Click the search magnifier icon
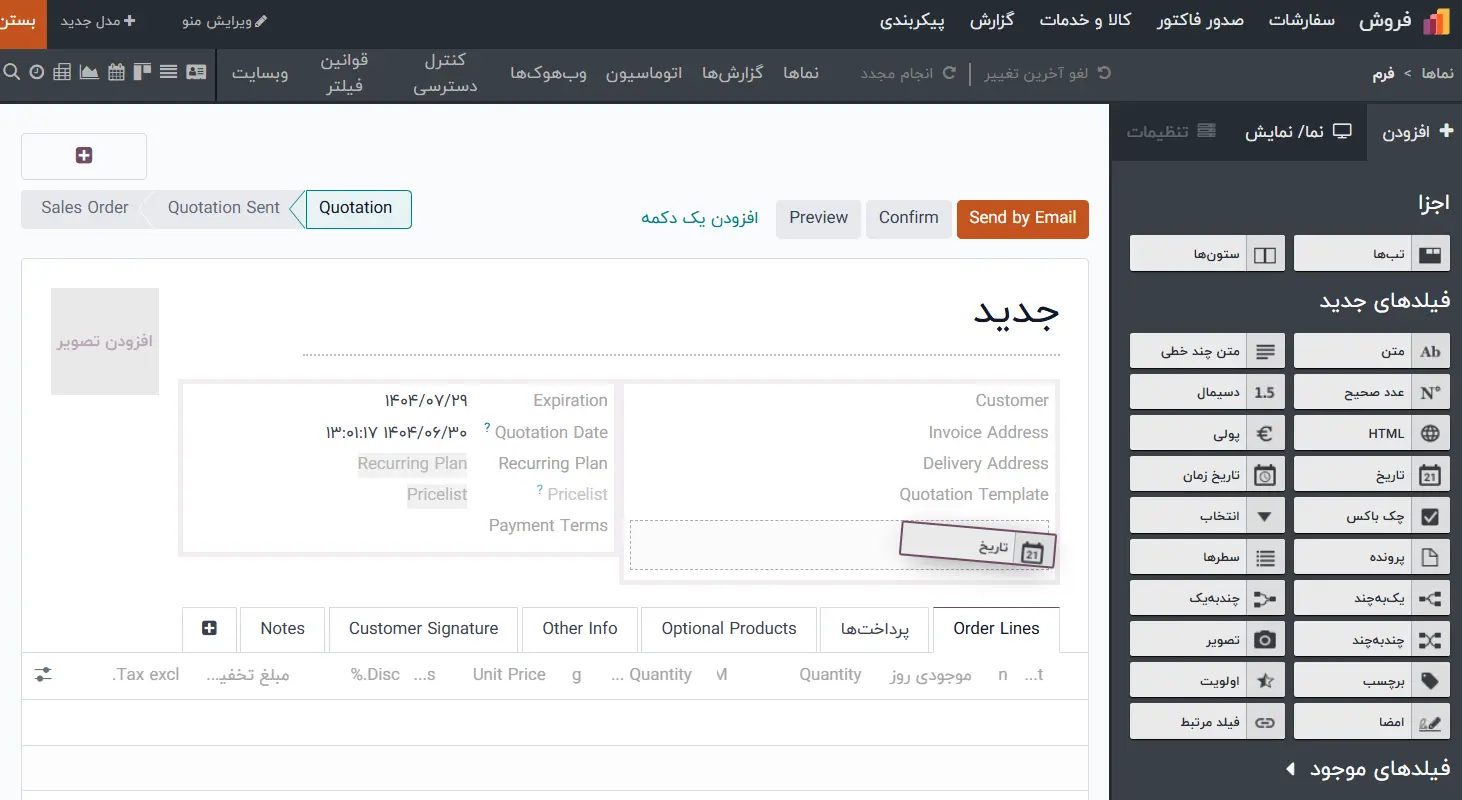The width and height of the screenshot is (1462, 800). 12,72
